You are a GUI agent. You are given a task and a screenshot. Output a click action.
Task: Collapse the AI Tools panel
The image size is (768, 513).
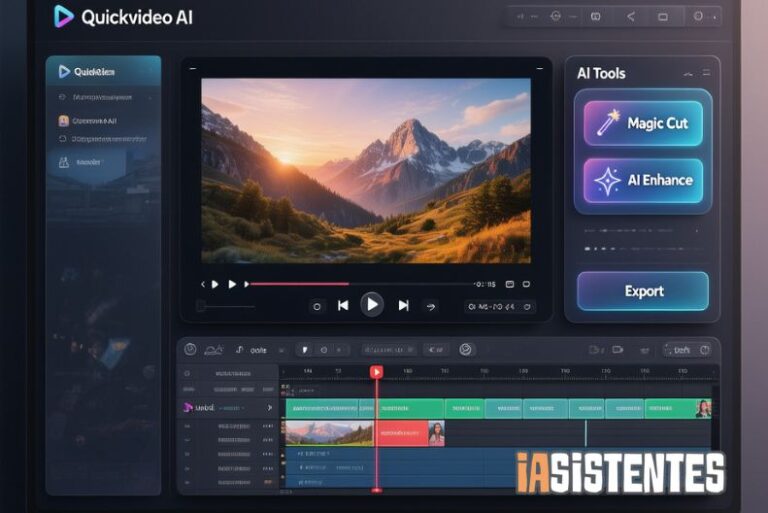tap(688, 74)
